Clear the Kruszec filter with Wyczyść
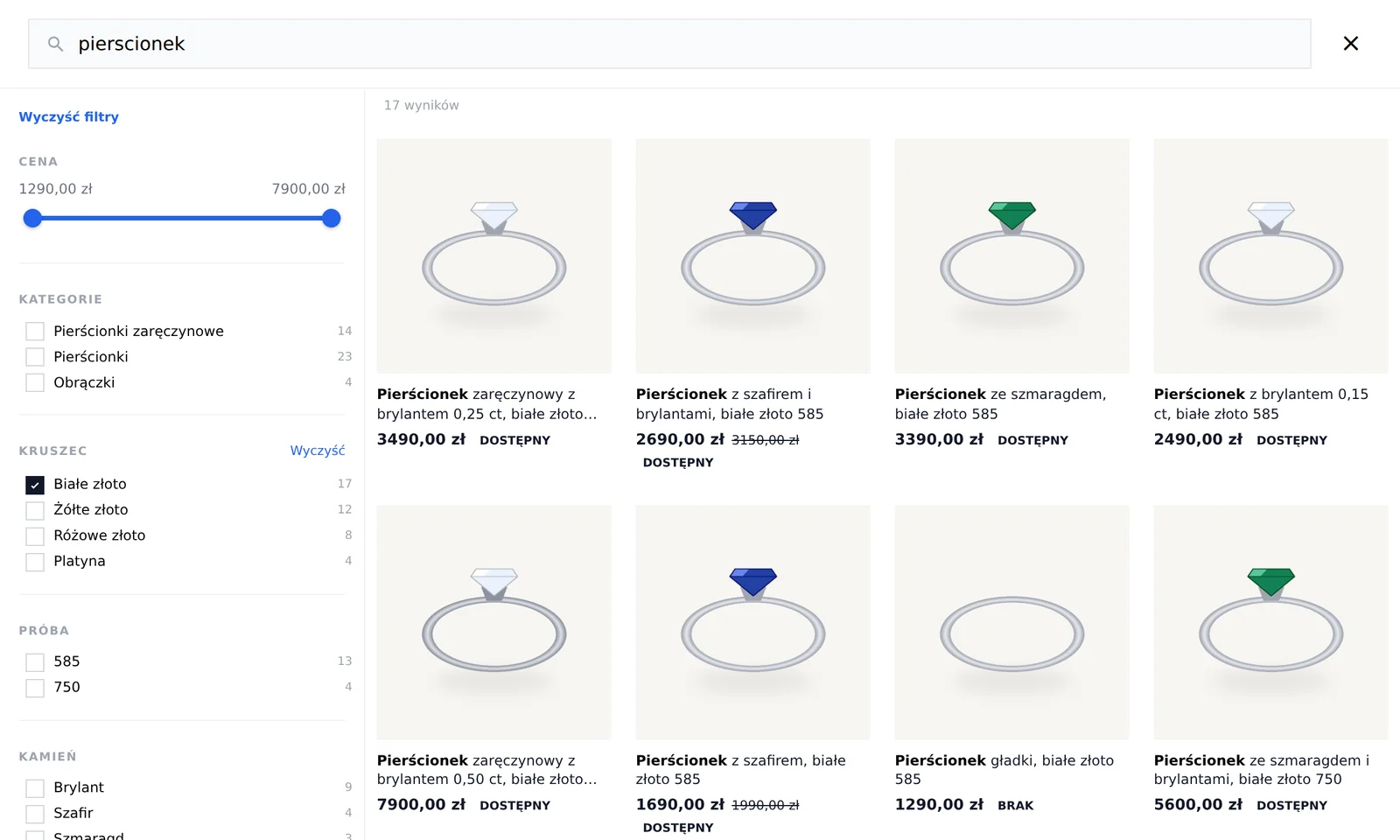Viewport: 1400px width, 840px height. [x=318, y=451]
